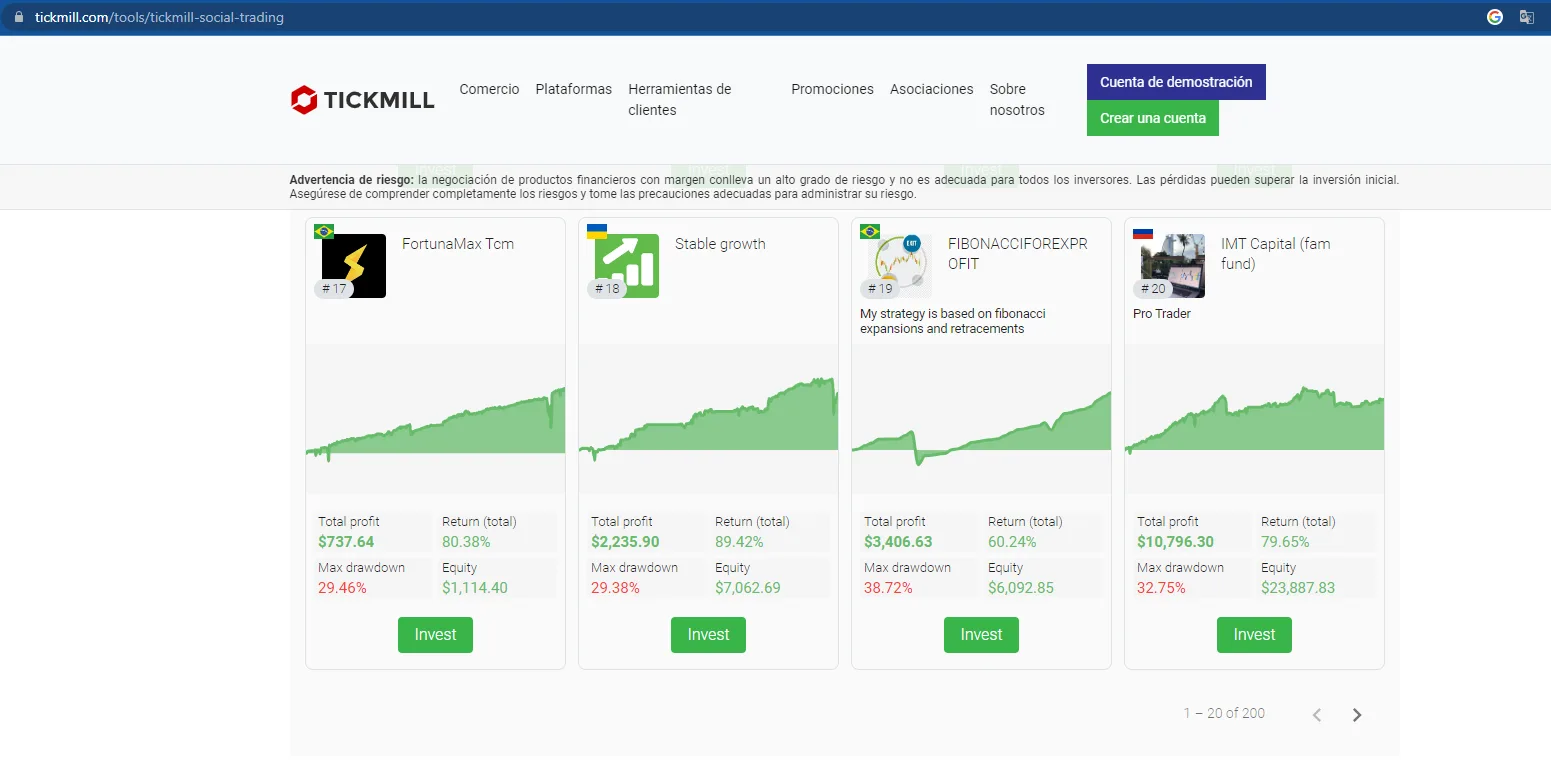This screenshot has height=779, width=1551.
Task: Click the $737.64 total profit value
Action: (346, 542)
